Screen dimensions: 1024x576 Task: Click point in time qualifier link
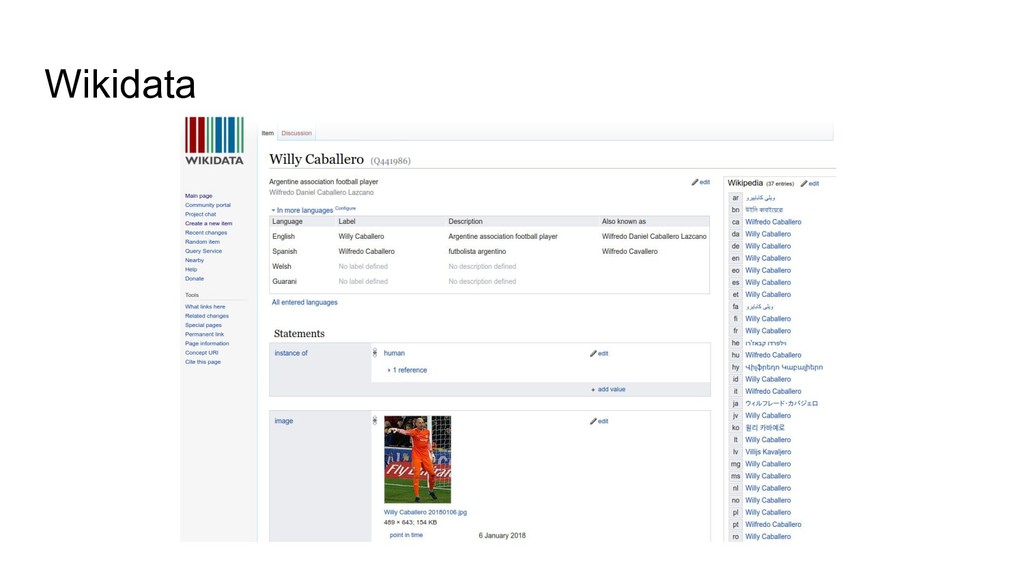[406, 535]
